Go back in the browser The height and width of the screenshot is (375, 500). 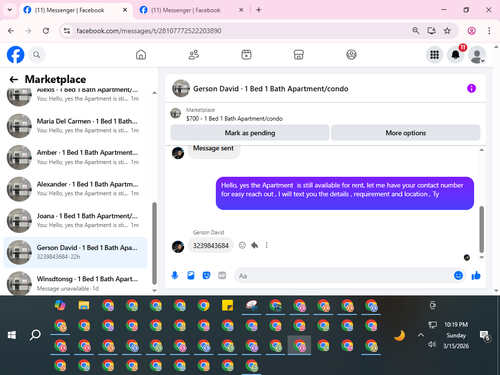tap(11, 31)
